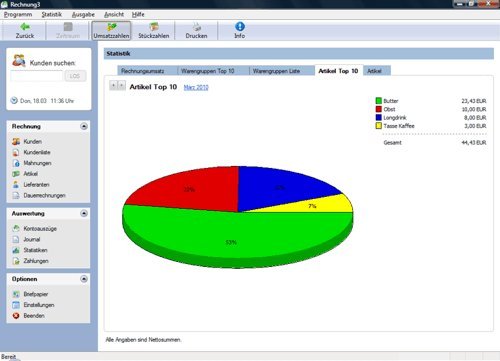Click the März 2010 period link
Screen dimensions: 500x361
coord(196,87)
